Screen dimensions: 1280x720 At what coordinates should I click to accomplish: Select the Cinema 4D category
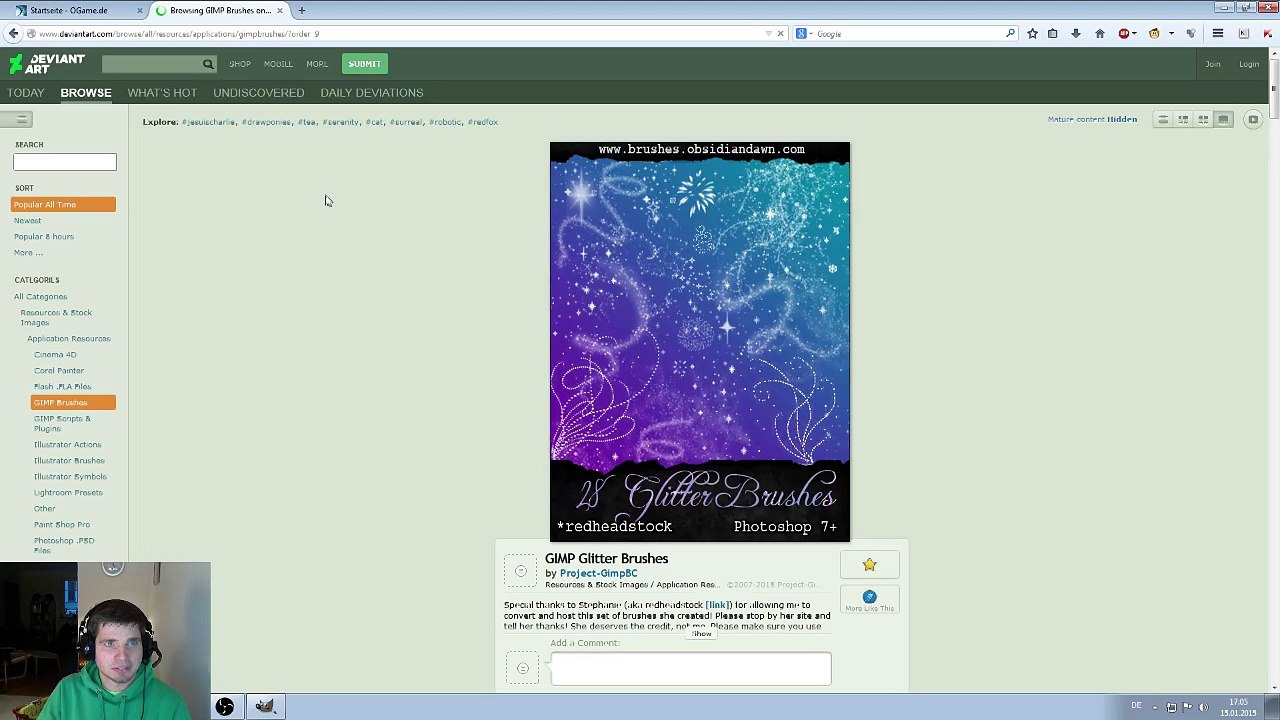click(55, 355)
